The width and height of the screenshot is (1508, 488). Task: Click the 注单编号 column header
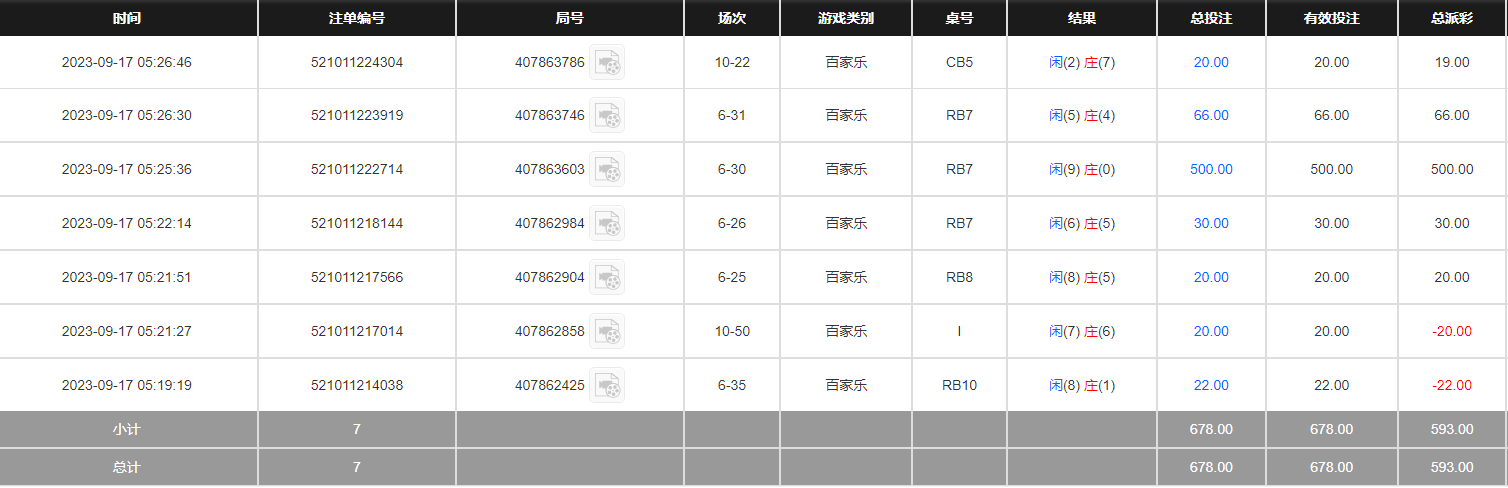357,18
